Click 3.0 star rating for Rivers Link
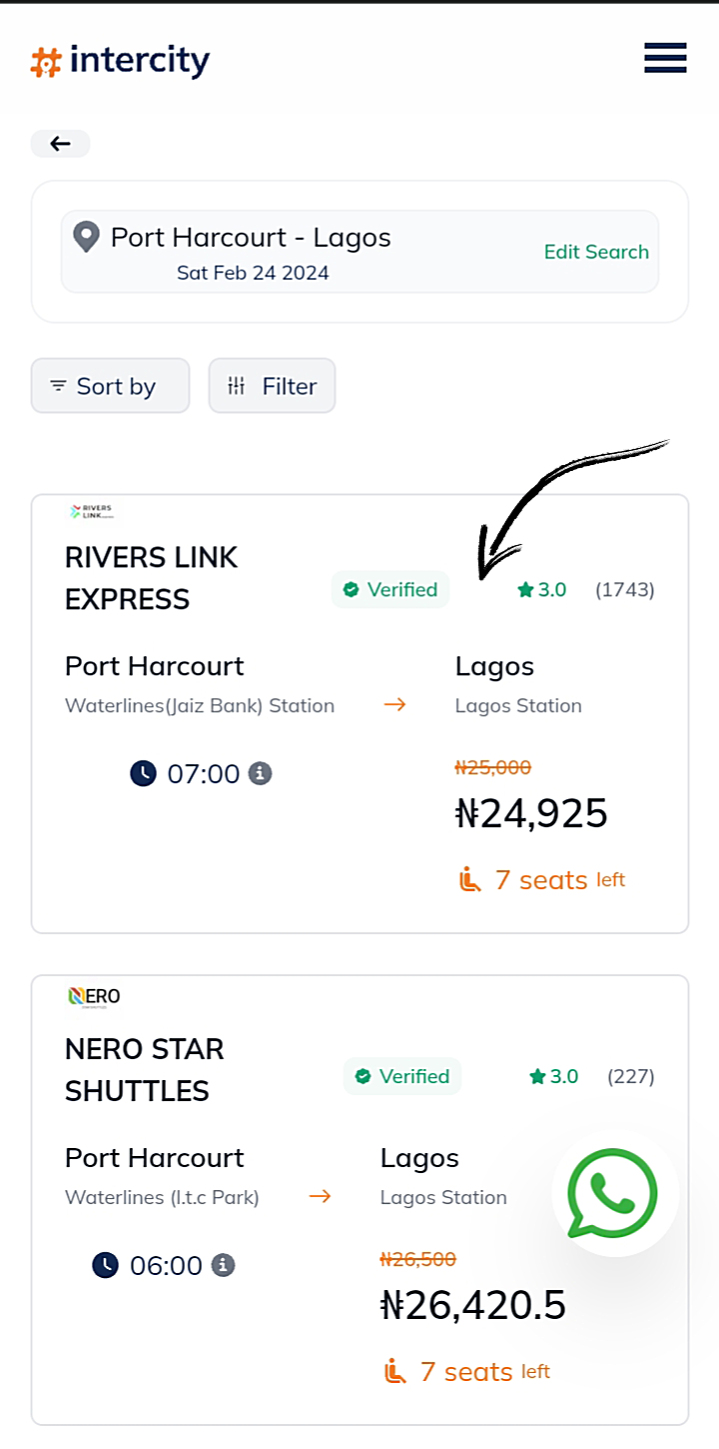This screenshot has height=1449, width=719. pyautogui.click(x=542, y=590)
